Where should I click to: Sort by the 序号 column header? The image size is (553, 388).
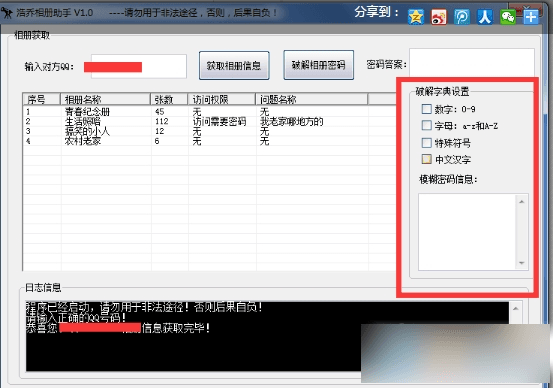pyautogui.click(x=41, y=99)
